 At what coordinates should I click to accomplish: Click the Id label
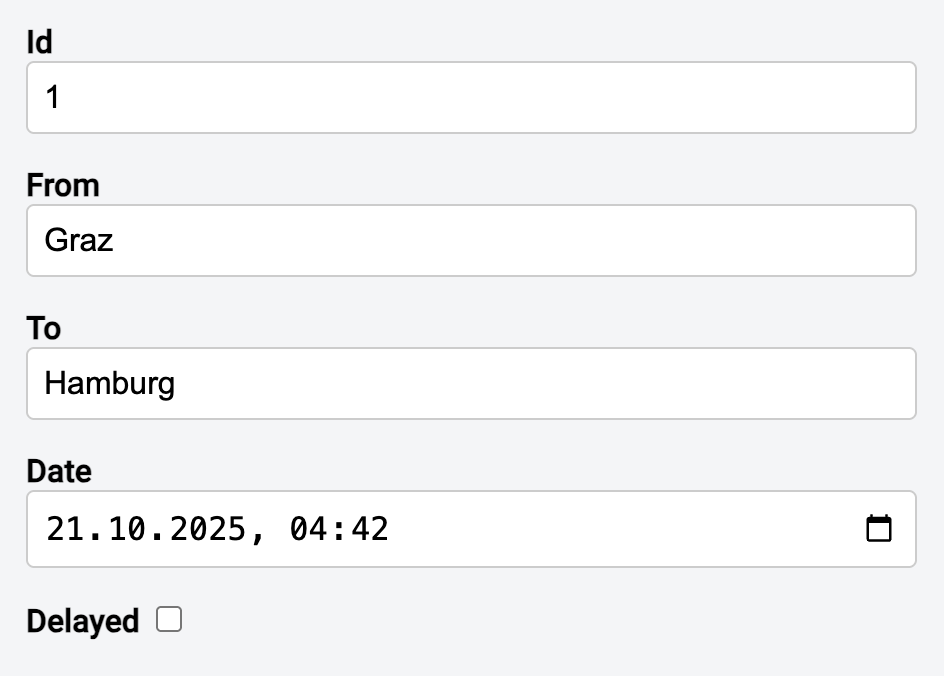pos(40,43)
